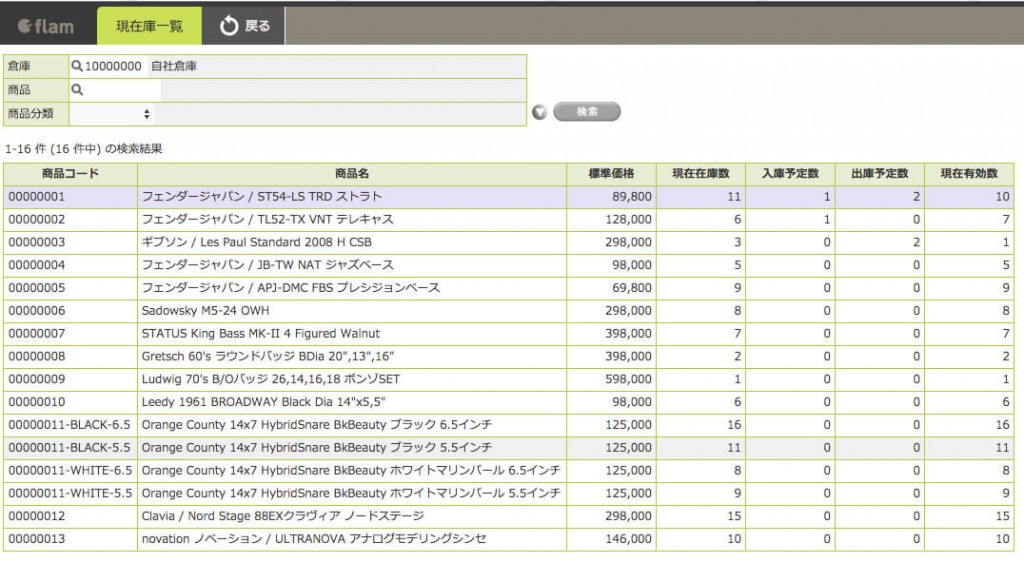Select the code 00000011-BLACK-5.5
Viewport: 1024px width, 562px height.
(69, 448)
